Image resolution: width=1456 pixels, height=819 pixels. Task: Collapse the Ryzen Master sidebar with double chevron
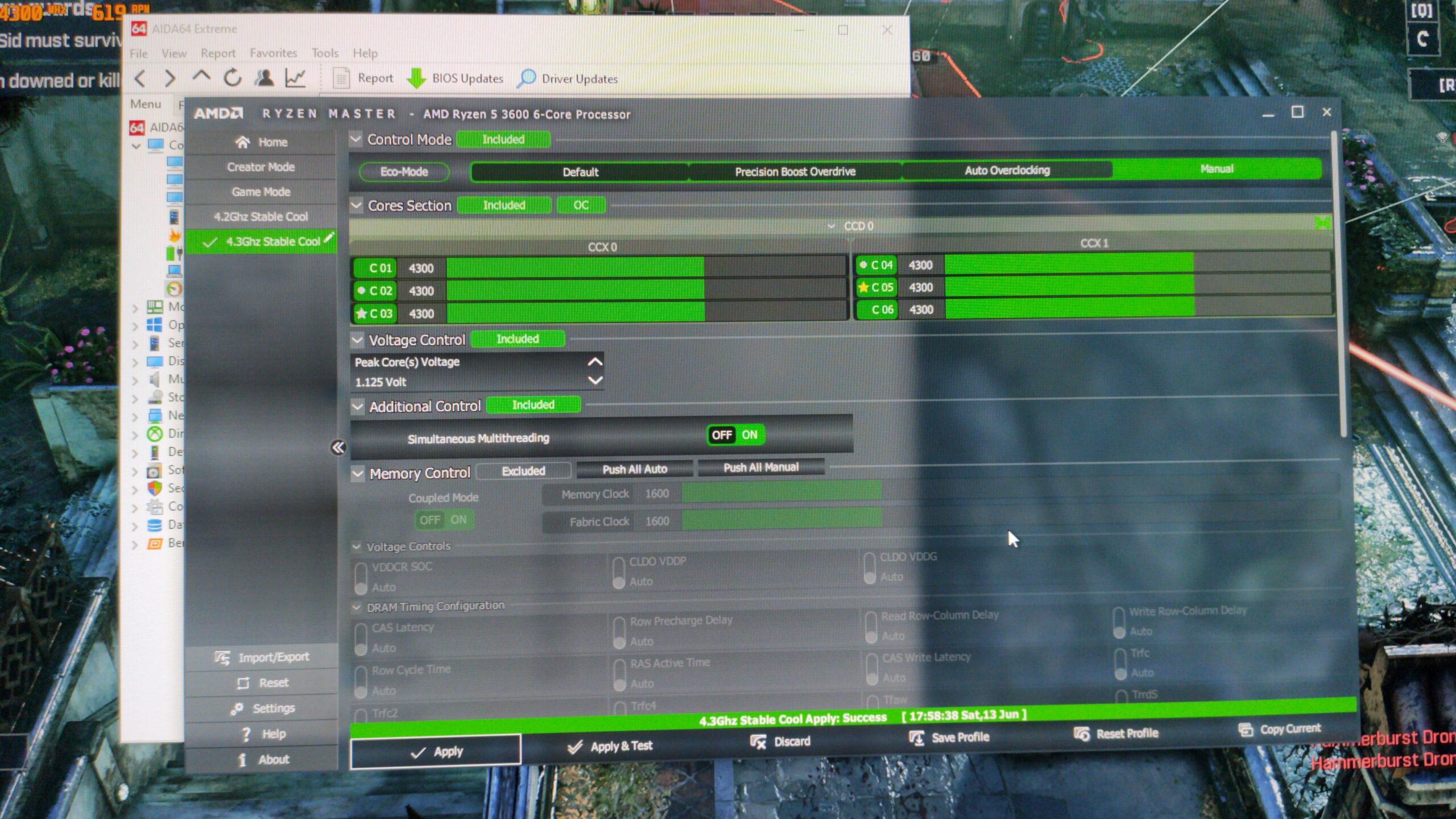[338, 448]
